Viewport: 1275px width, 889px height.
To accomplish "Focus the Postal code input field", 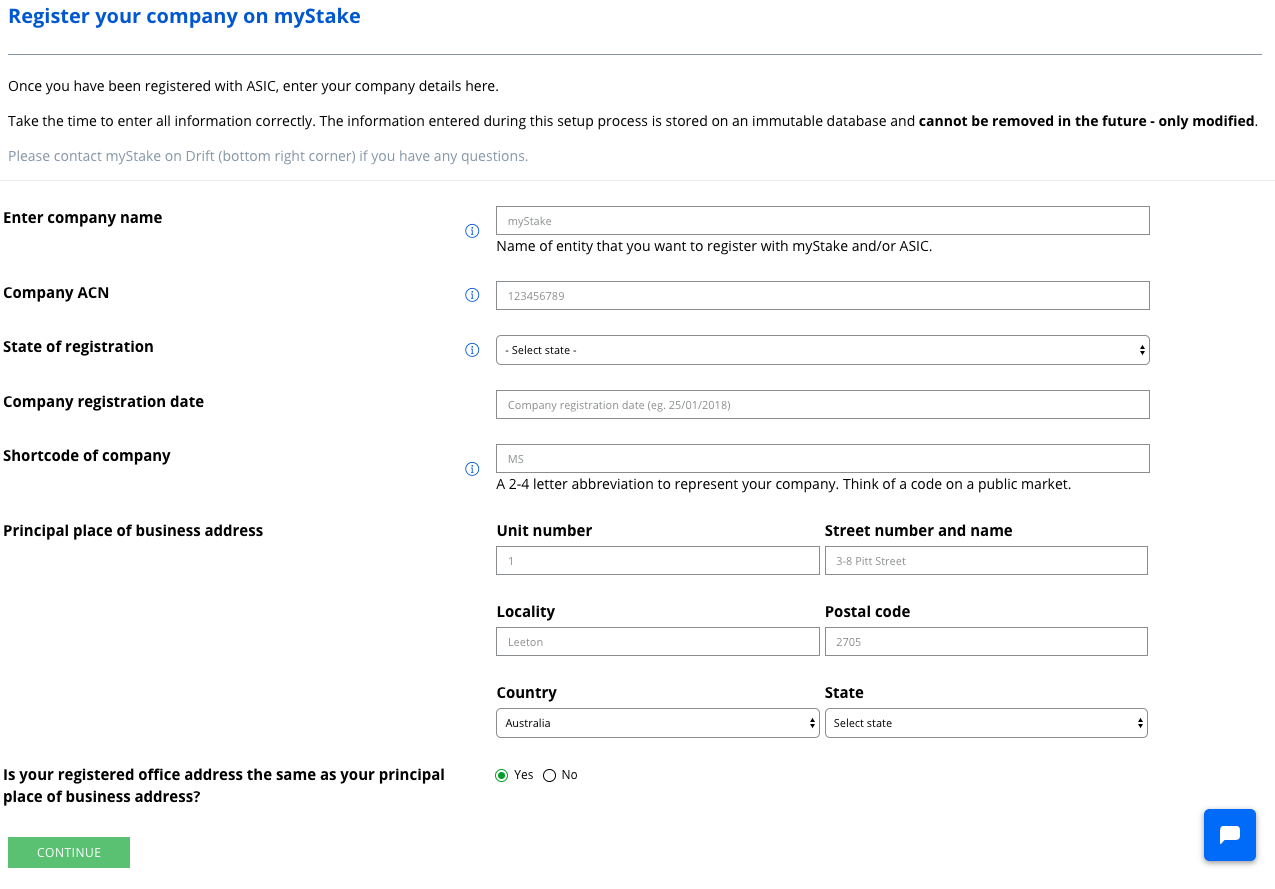I will tap(986, 642).
